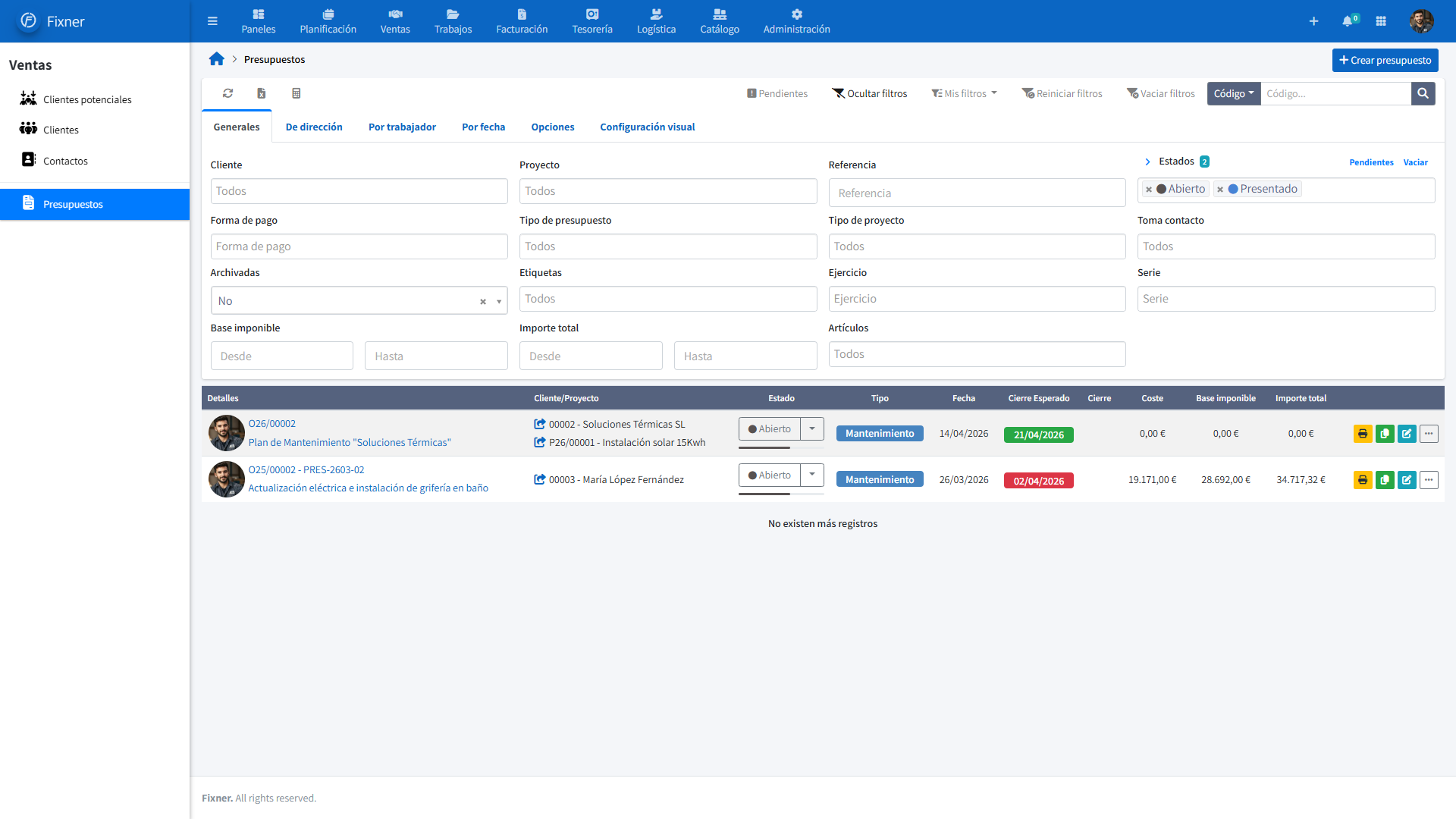Open the apps grid icon
This screenshot has height=819, width=1456.
tap(1381, 21)
